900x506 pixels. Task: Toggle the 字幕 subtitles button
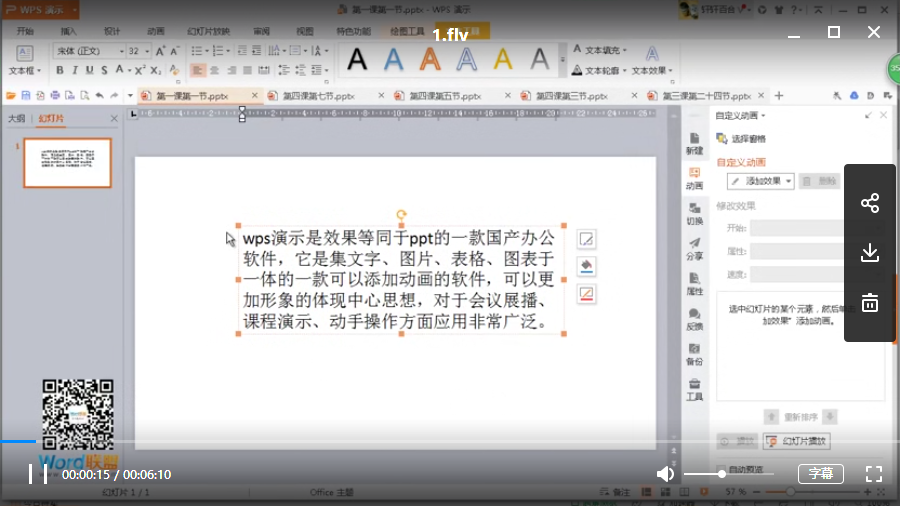[x=820, y=473]
